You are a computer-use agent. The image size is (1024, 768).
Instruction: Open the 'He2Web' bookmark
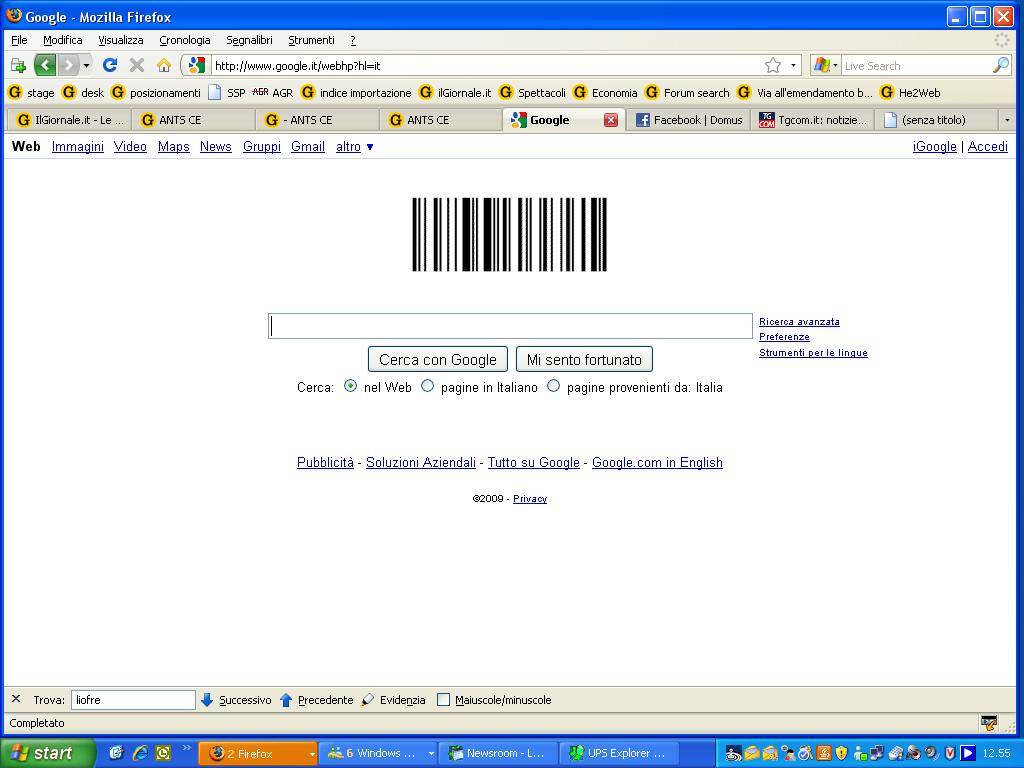pyautogui.click(x=910, y=93)
